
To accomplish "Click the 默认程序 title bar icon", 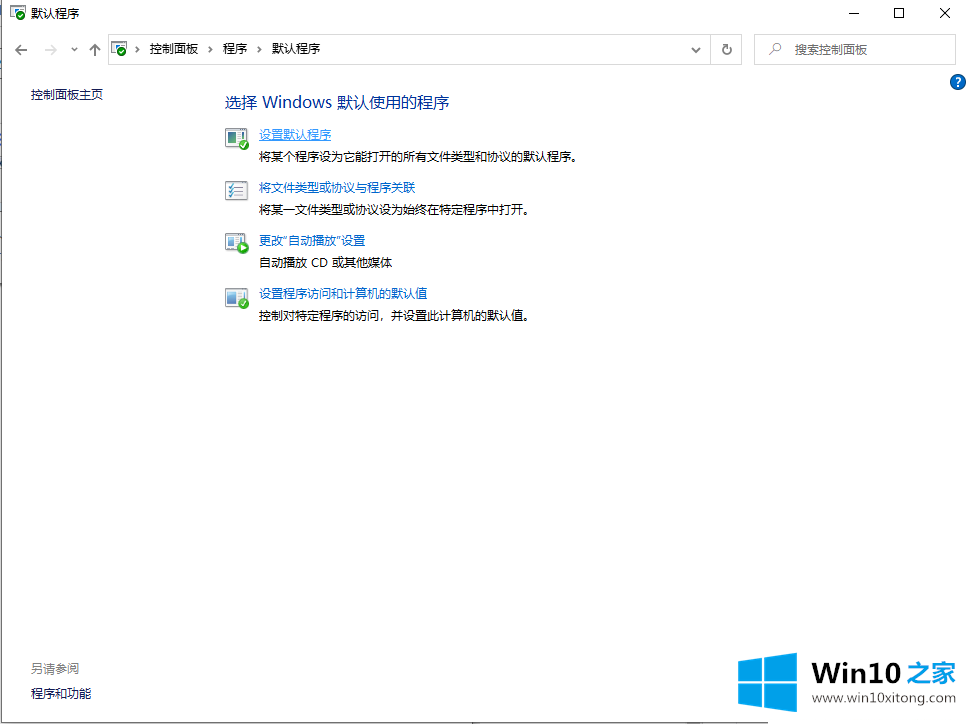I will point(18,13).
